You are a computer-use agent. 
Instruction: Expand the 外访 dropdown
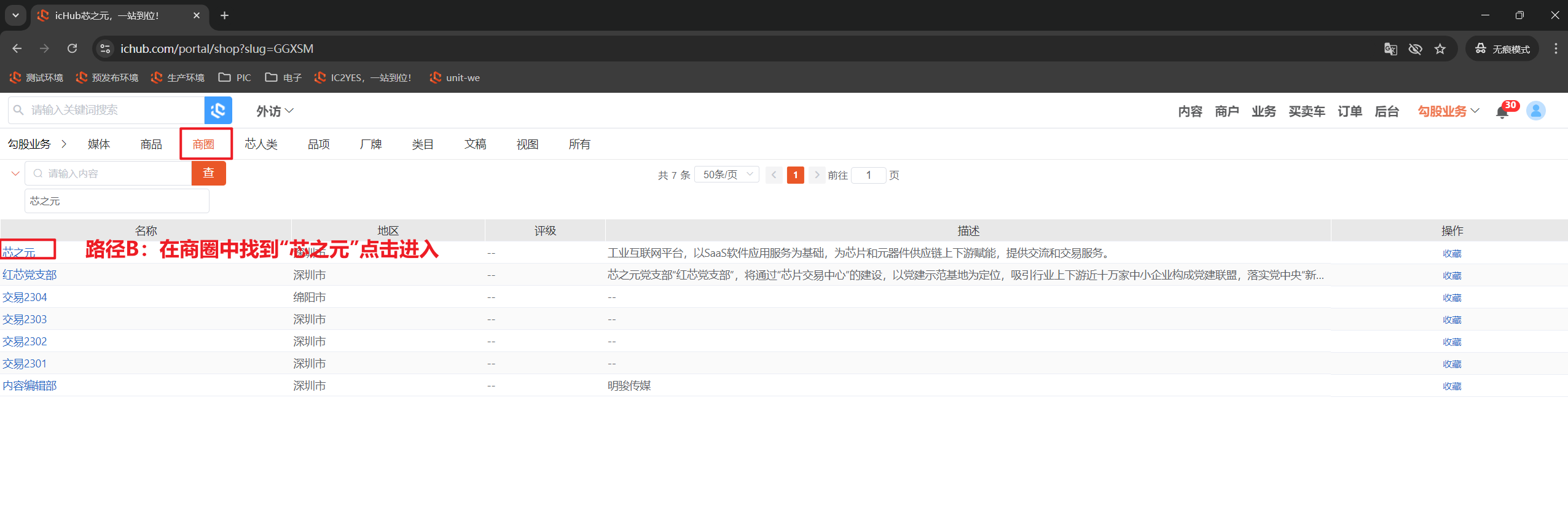[x=275, y=111]
